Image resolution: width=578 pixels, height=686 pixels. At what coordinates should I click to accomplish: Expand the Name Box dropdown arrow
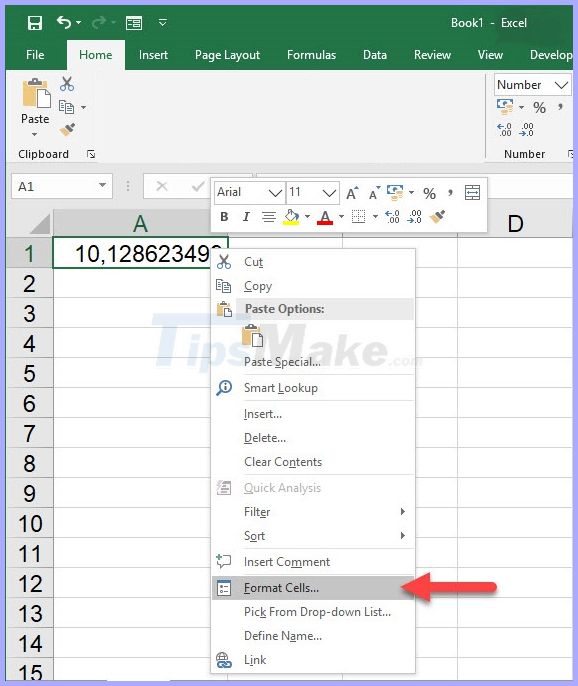coord(103,186)
